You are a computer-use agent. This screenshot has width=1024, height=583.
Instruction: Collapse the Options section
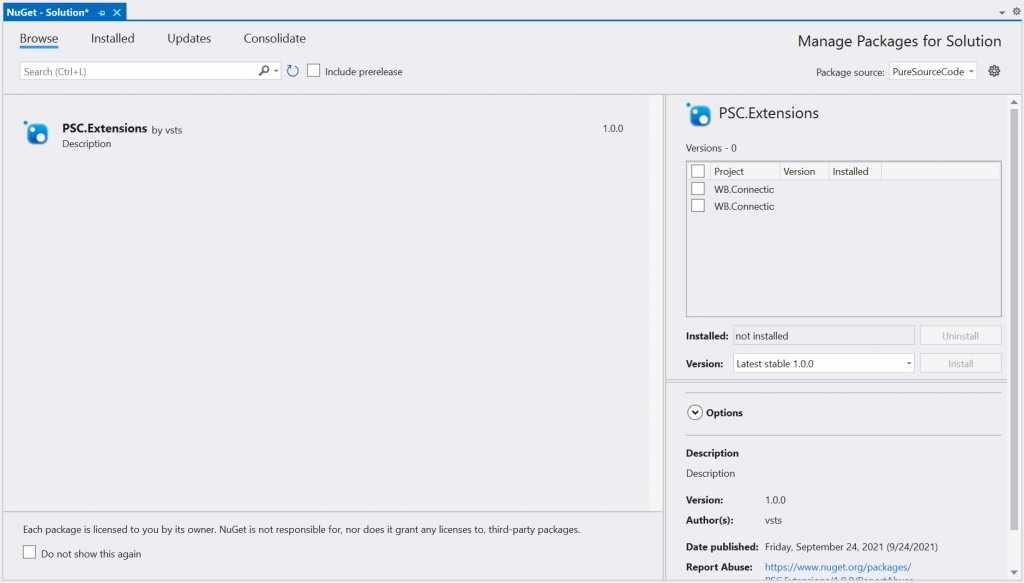(694, 412)
